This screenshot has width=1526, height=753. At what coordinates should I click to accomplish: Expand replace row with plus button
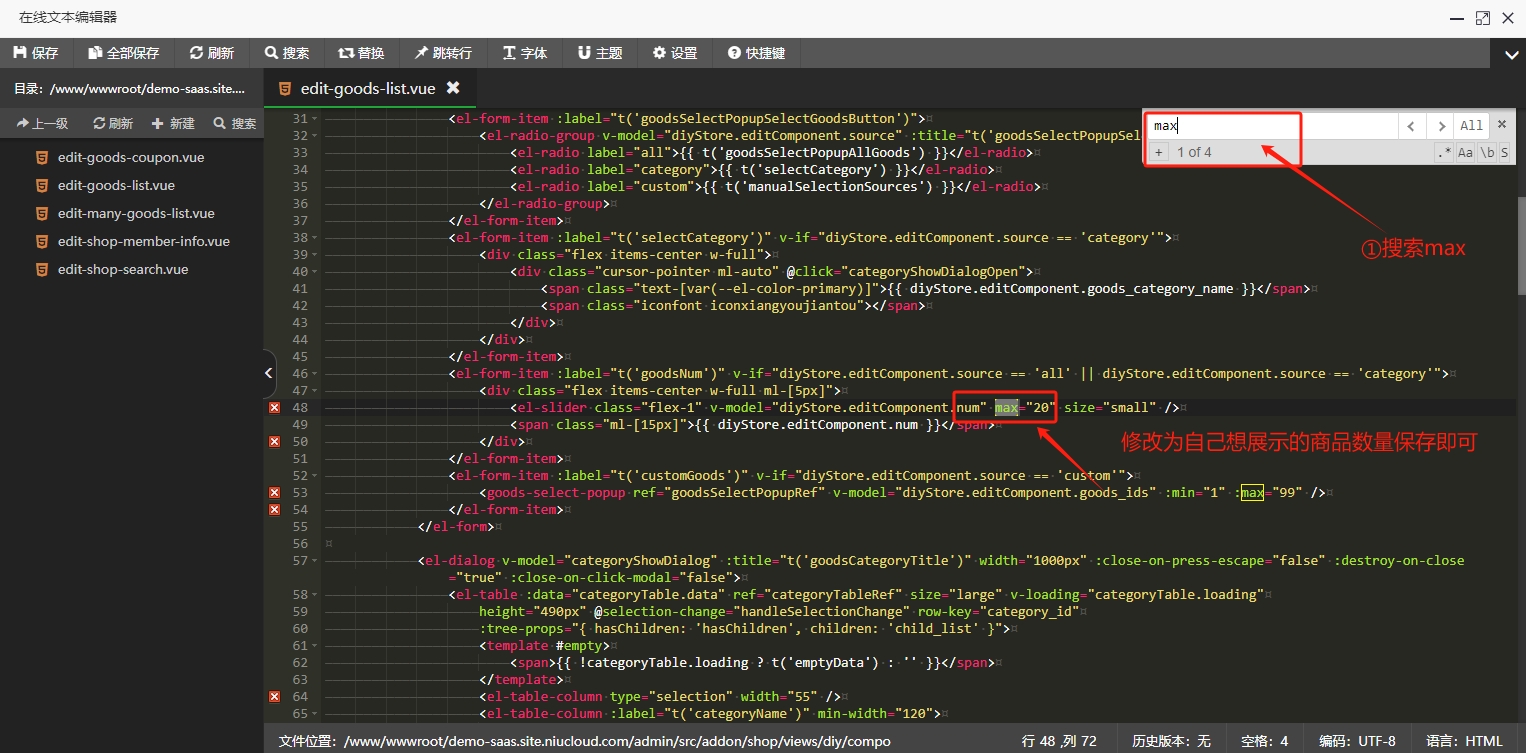(1158, 153)
